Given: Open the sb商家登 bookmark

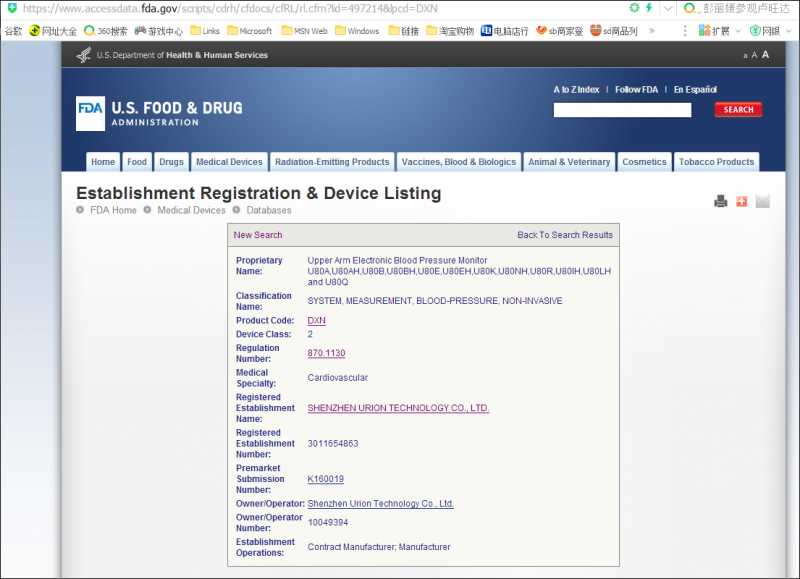Looking at the screenshot, I should click(559, 31).
